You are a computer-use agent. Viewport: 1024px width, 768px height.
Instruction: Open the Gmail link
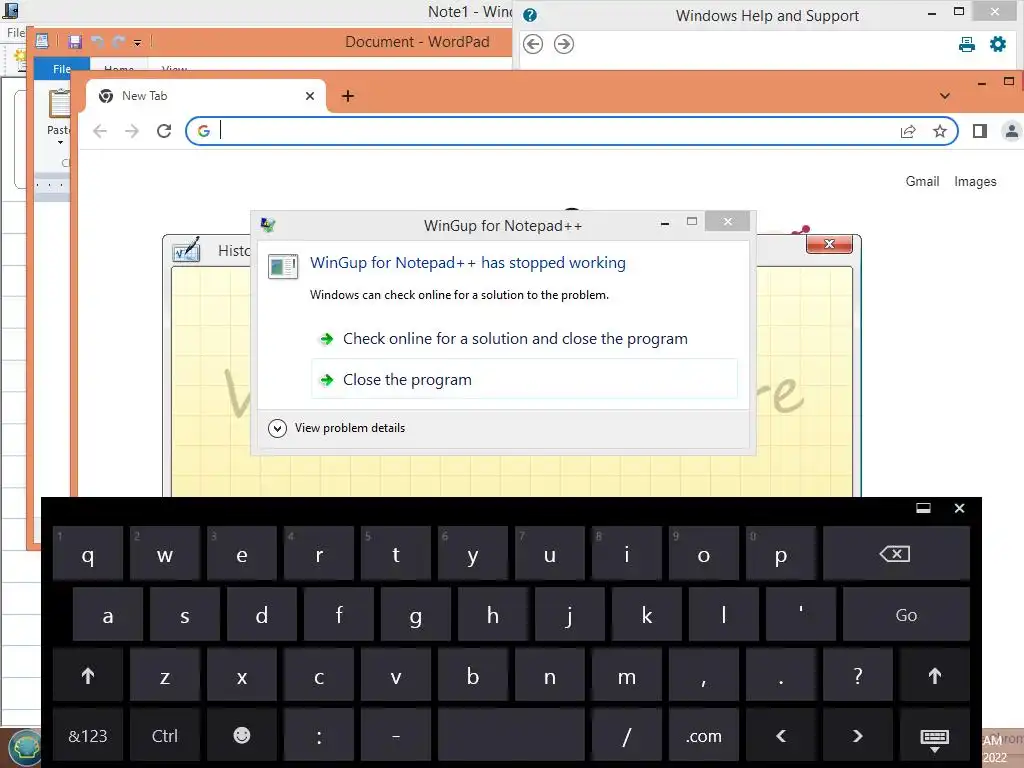pyautogui.click(x=922, y=182)
